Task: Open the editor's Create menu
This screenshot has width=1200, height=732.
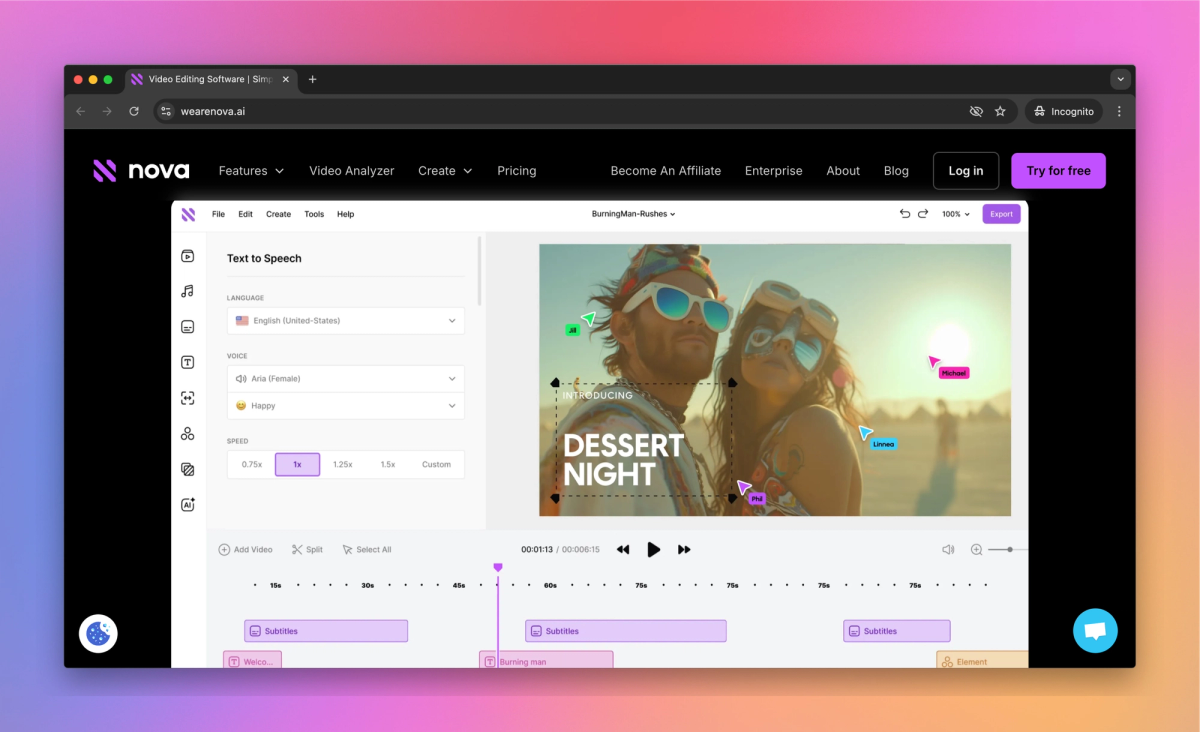Action: (278, 214)
